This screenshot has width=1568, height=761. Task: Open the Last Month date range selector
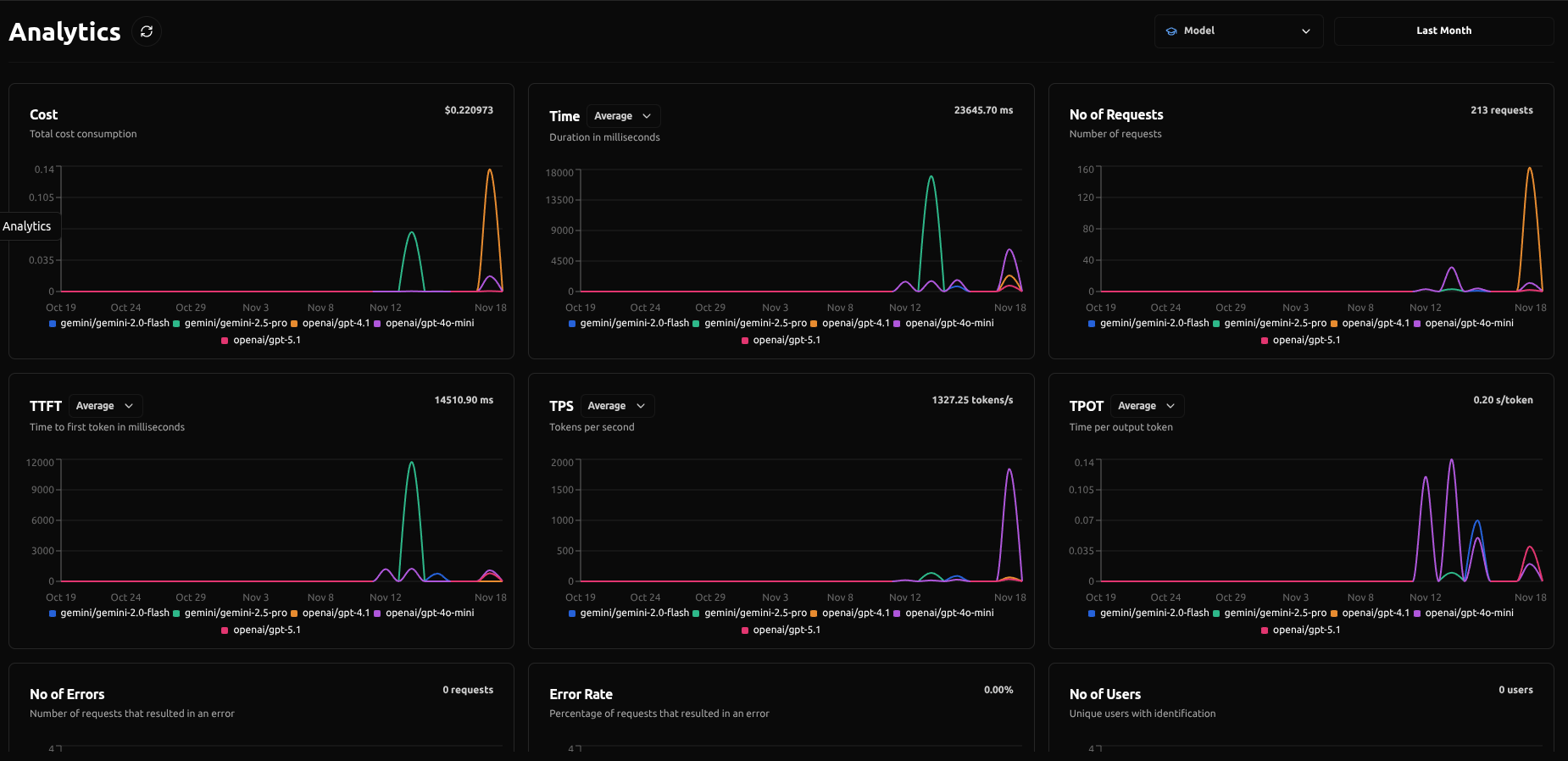point(1443,31)
